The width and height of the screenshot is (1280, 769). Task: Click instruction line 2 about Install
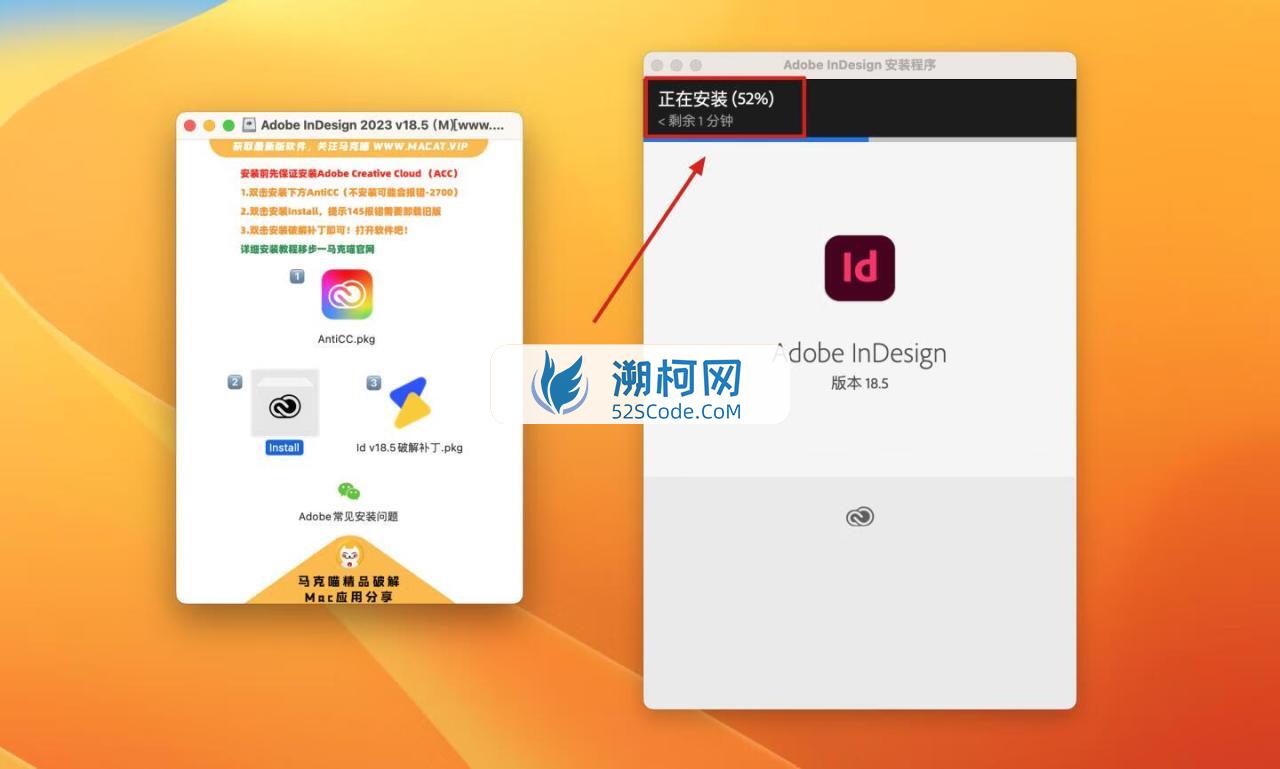tap(341, 211)
